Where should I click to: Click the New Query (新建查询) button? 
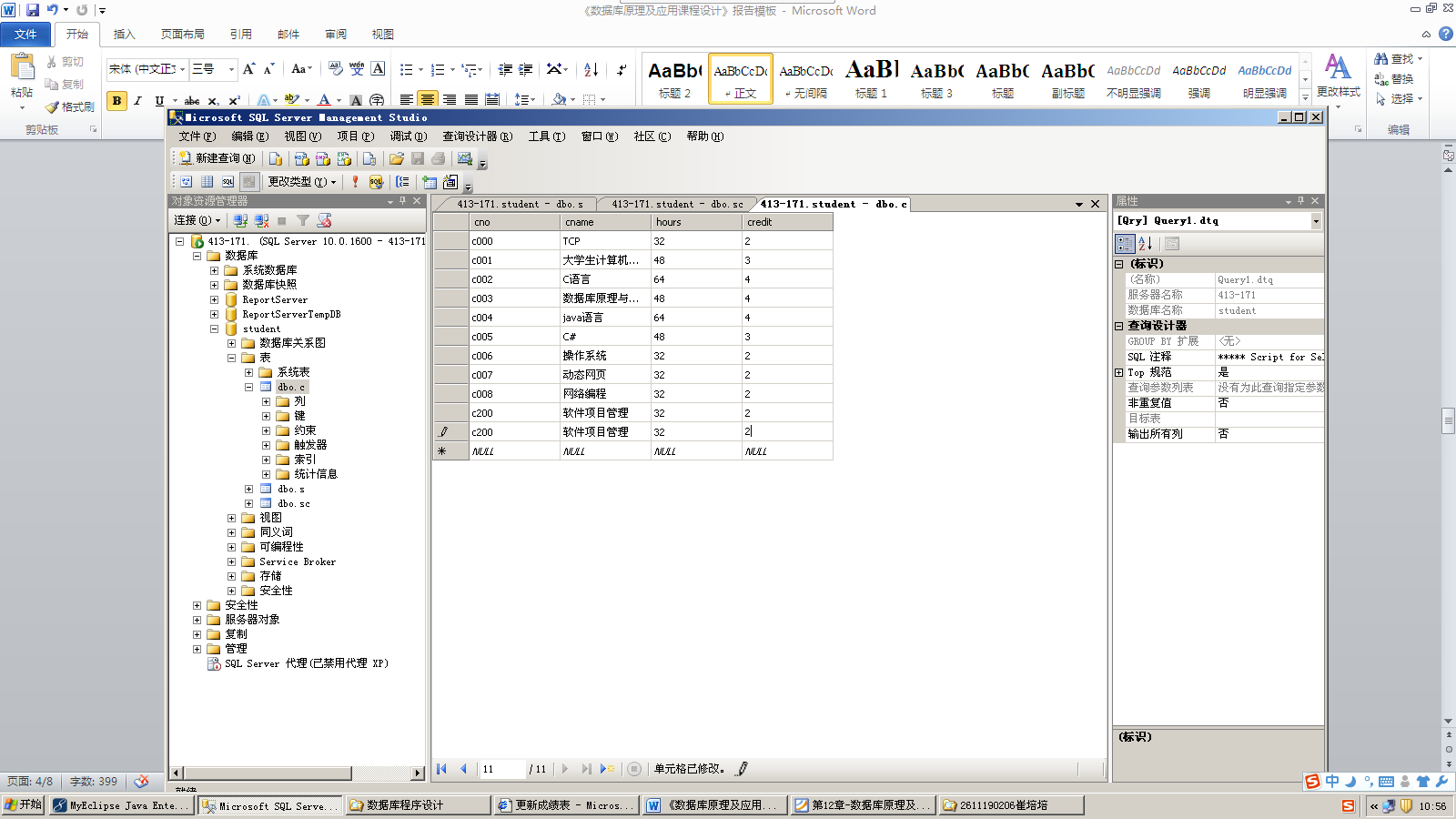(217, 158)
